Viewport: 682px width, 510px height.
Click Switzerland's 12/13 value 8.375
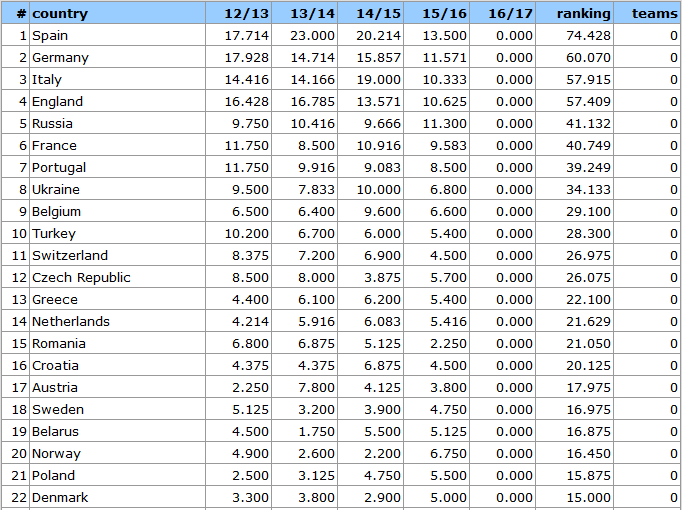pyautogui.click(x=250, y=255)
